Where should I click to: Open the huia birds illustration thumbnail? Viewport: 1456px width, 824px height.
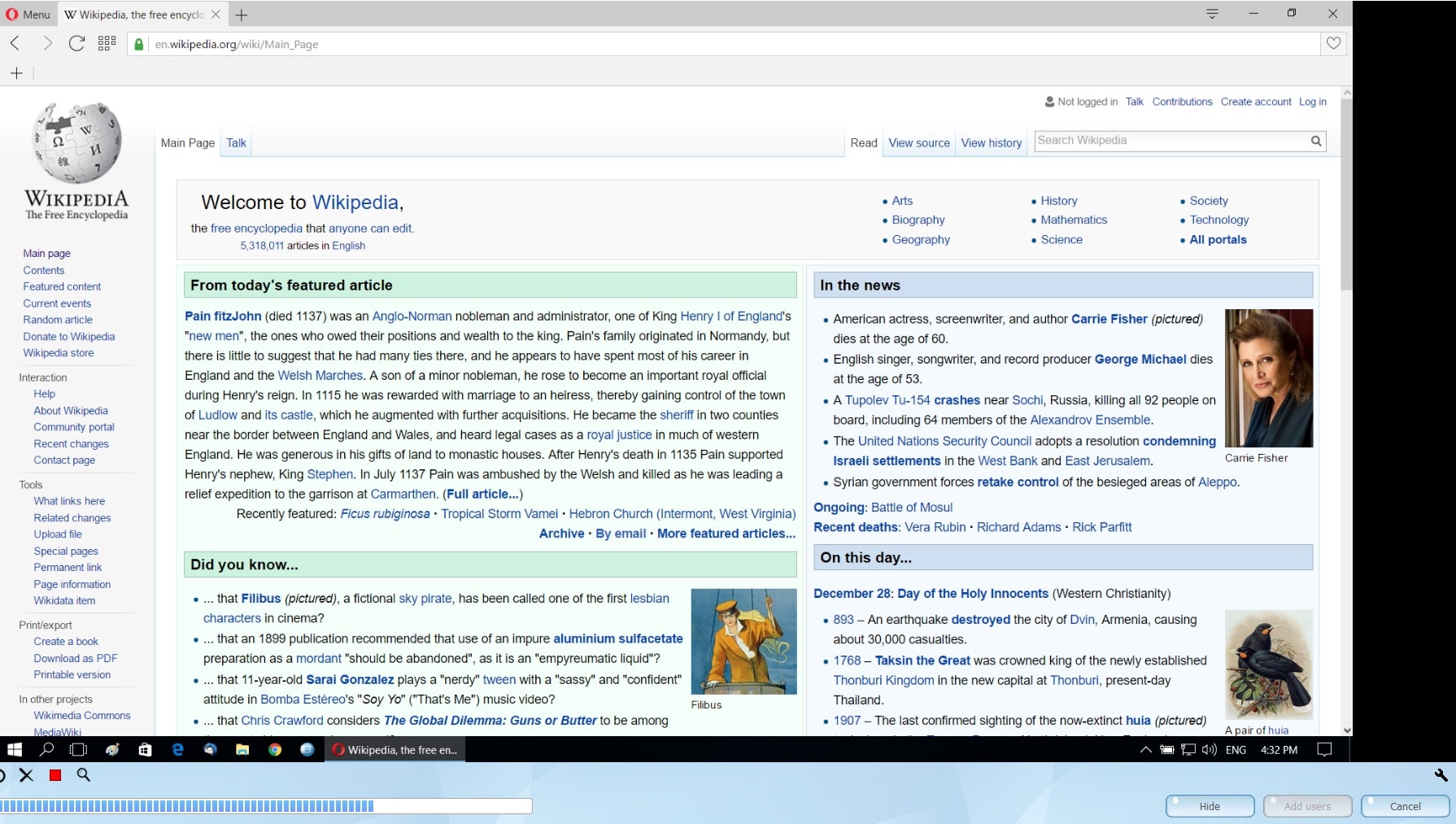(1269, 665)
